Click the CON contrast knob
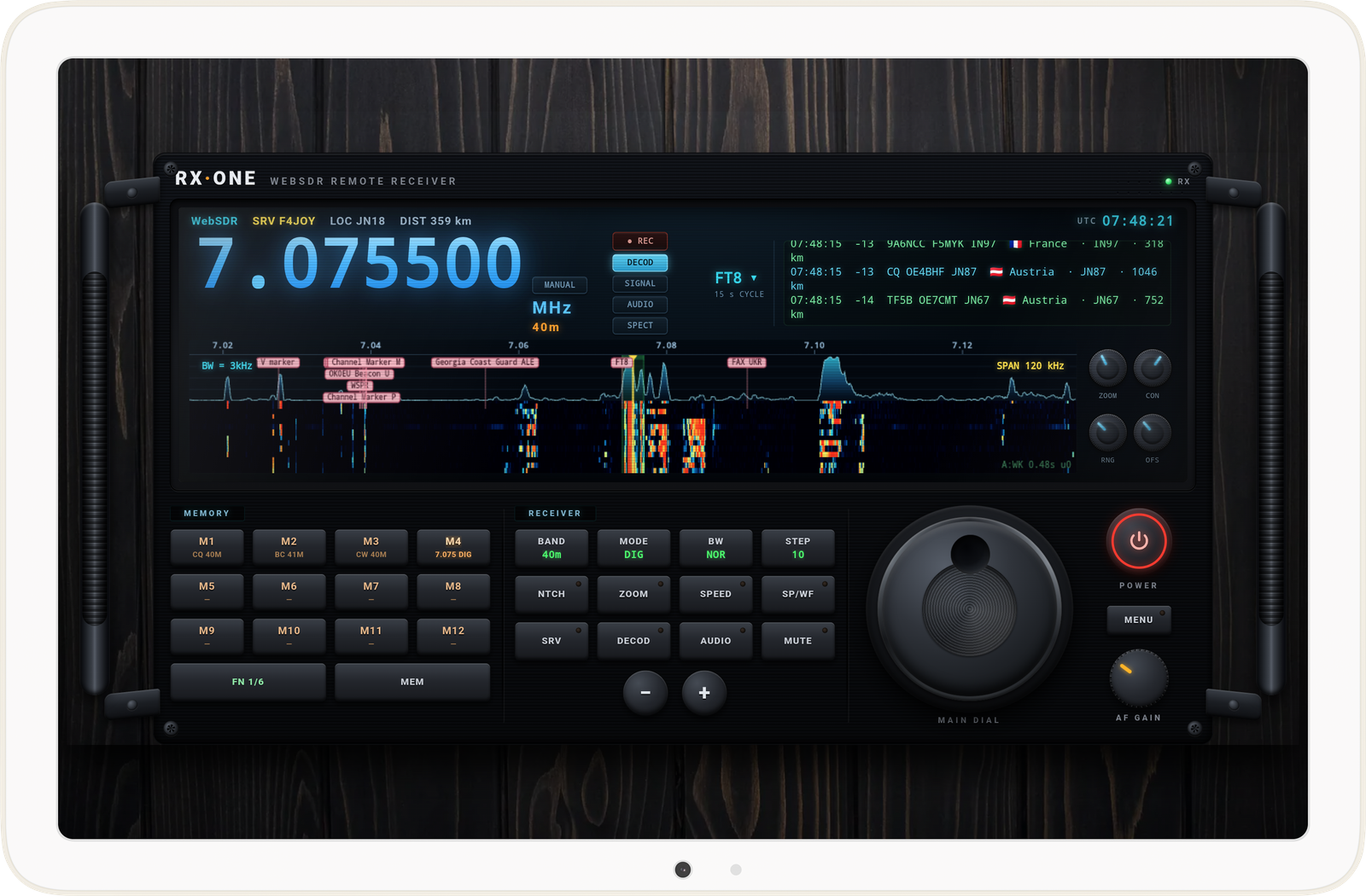 click(x=1152, y=368)
